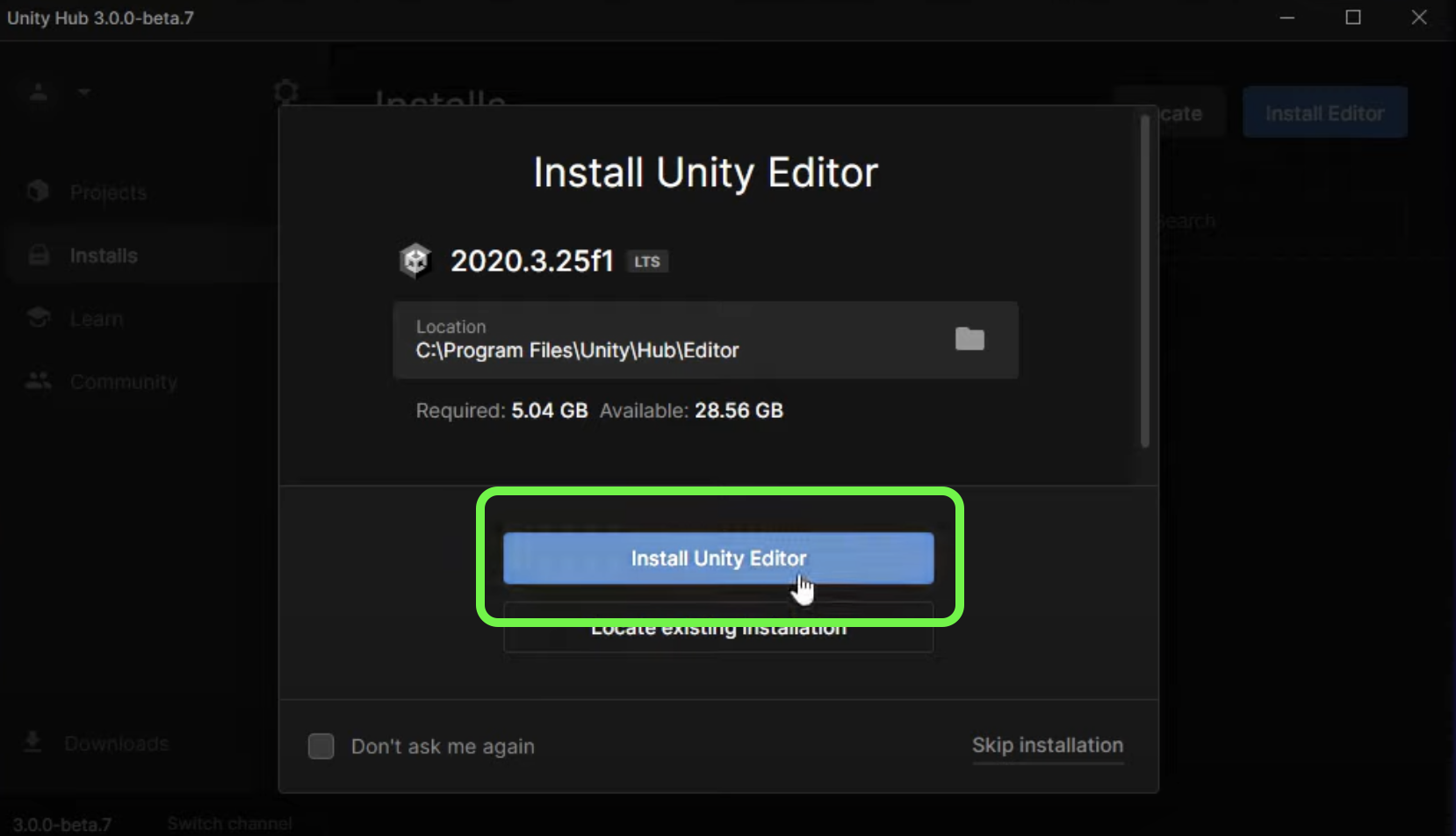Click the Required 5.04 GB value
This screenshot has width=1456, height=836.
pyautogui.click(x=550, y=411)
